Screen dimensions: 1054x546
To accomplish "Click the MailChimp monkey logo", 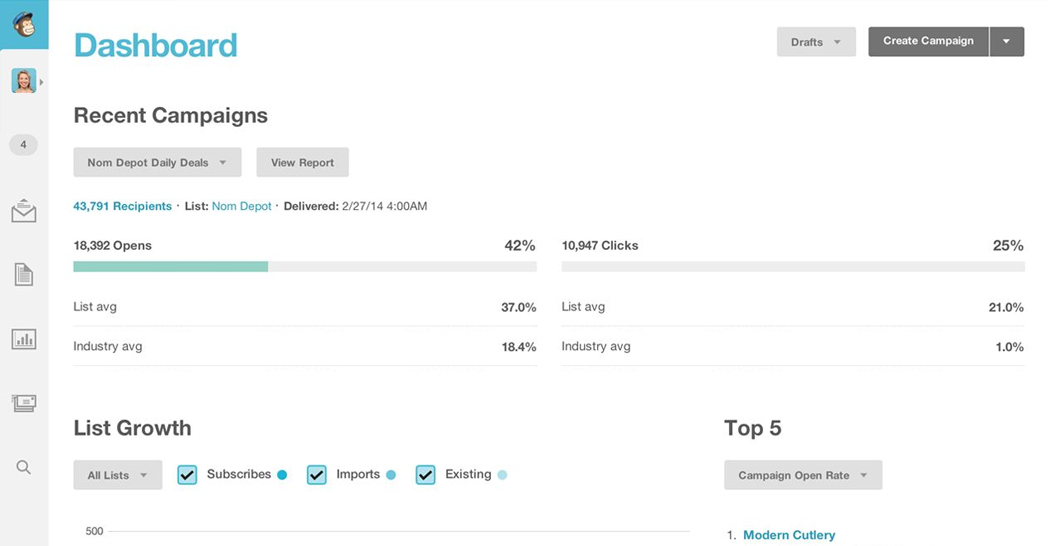I will click(x=24, y=24).
